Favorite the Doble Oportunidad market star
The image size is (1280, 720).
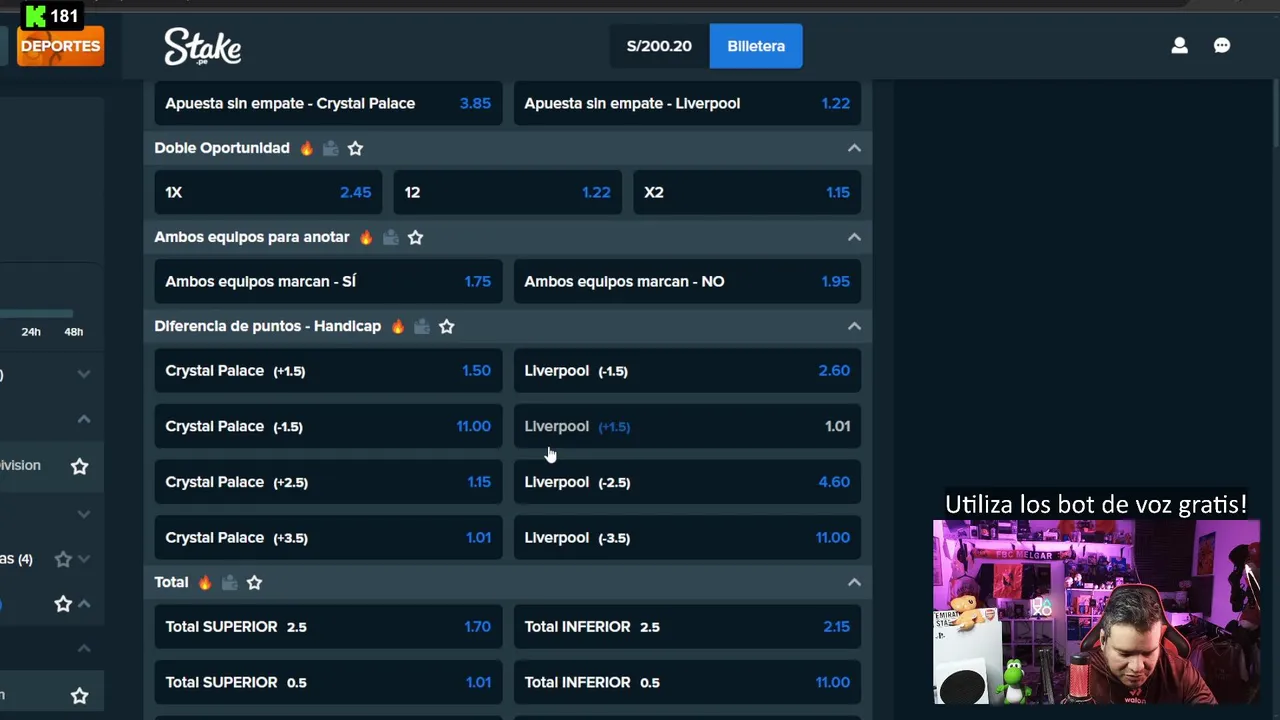pyautogui.click(x=355, y=148)
